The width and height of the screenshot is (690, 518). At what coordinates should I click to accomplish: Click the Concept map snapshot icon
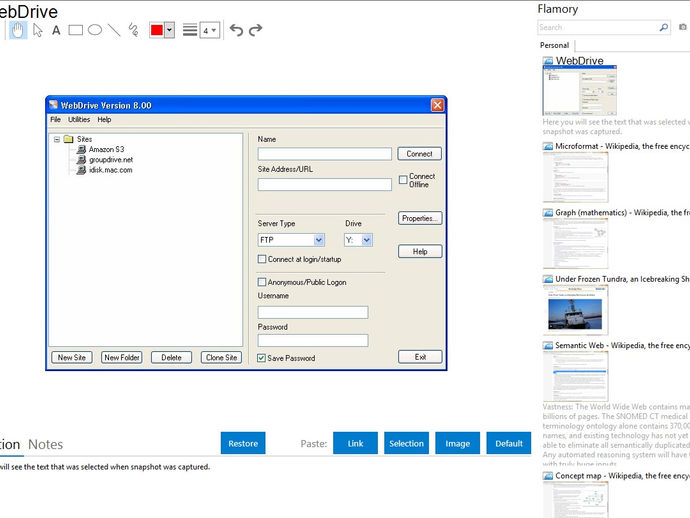tap(548, 476)
